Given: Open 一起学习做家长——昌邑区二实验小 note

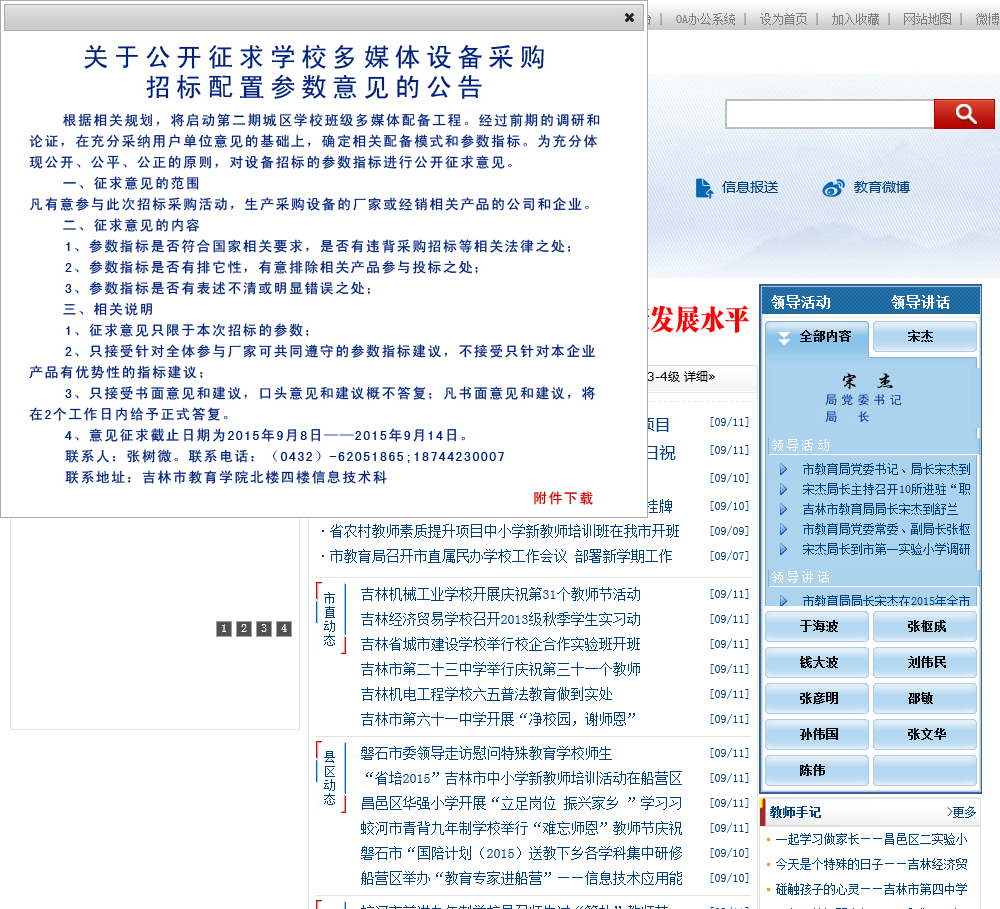Looking at the screenshot, I should 871,839.
